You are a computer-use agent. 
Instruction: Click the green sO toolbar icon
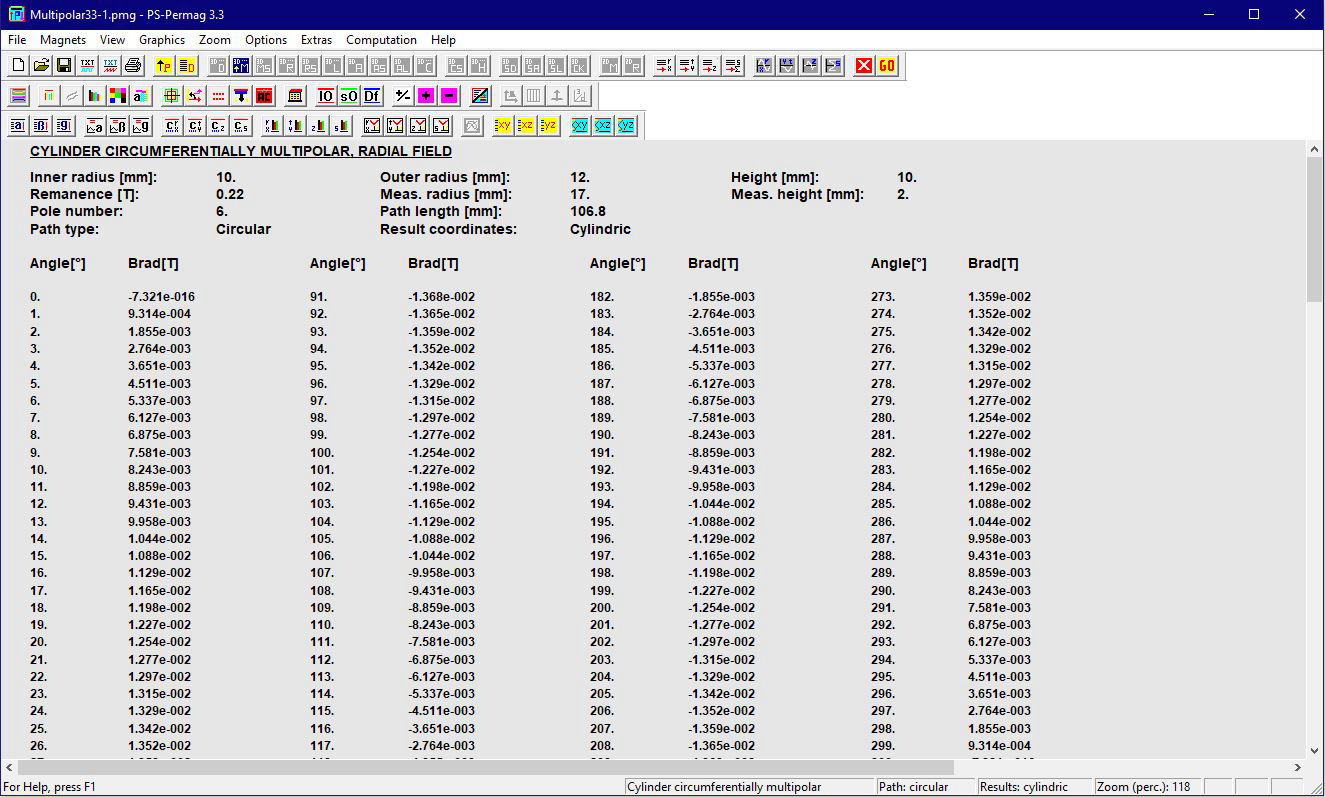coord(349,96)
